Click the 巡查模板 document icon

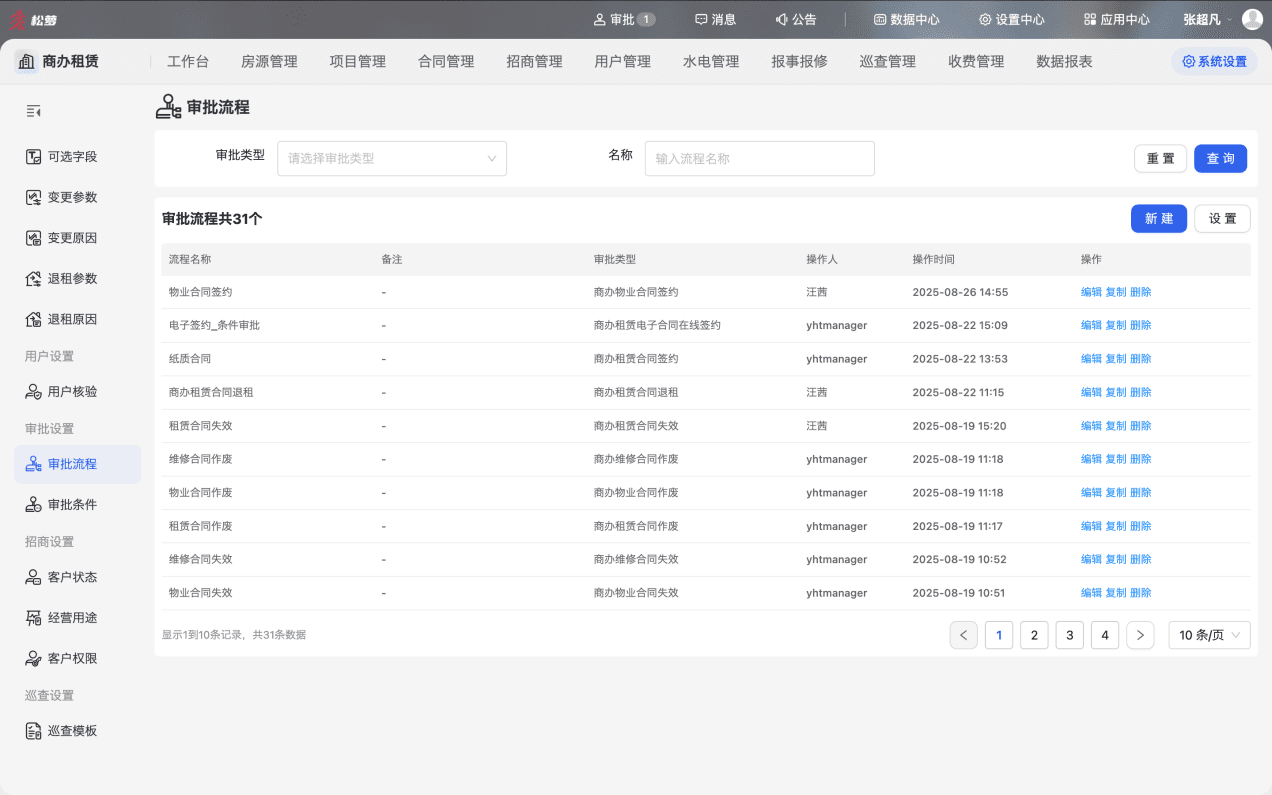(x=33, y=731)
